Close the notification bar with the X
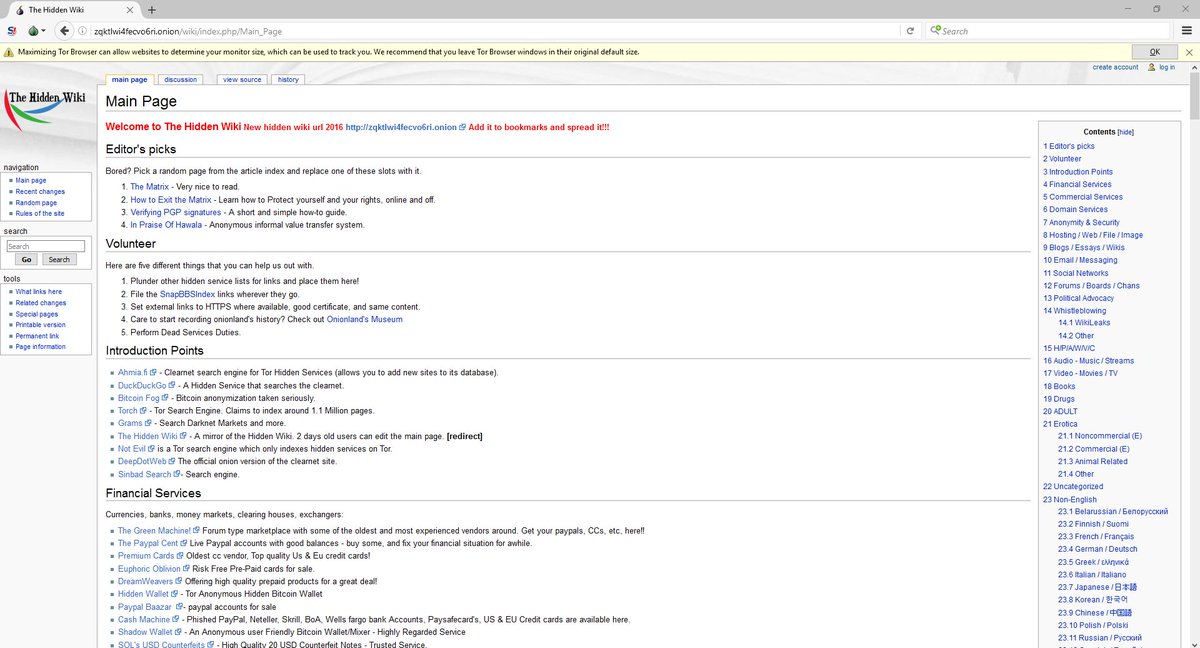Image resolution: width=1200 pixels, height=648 pixels. tap(1190, 52)
